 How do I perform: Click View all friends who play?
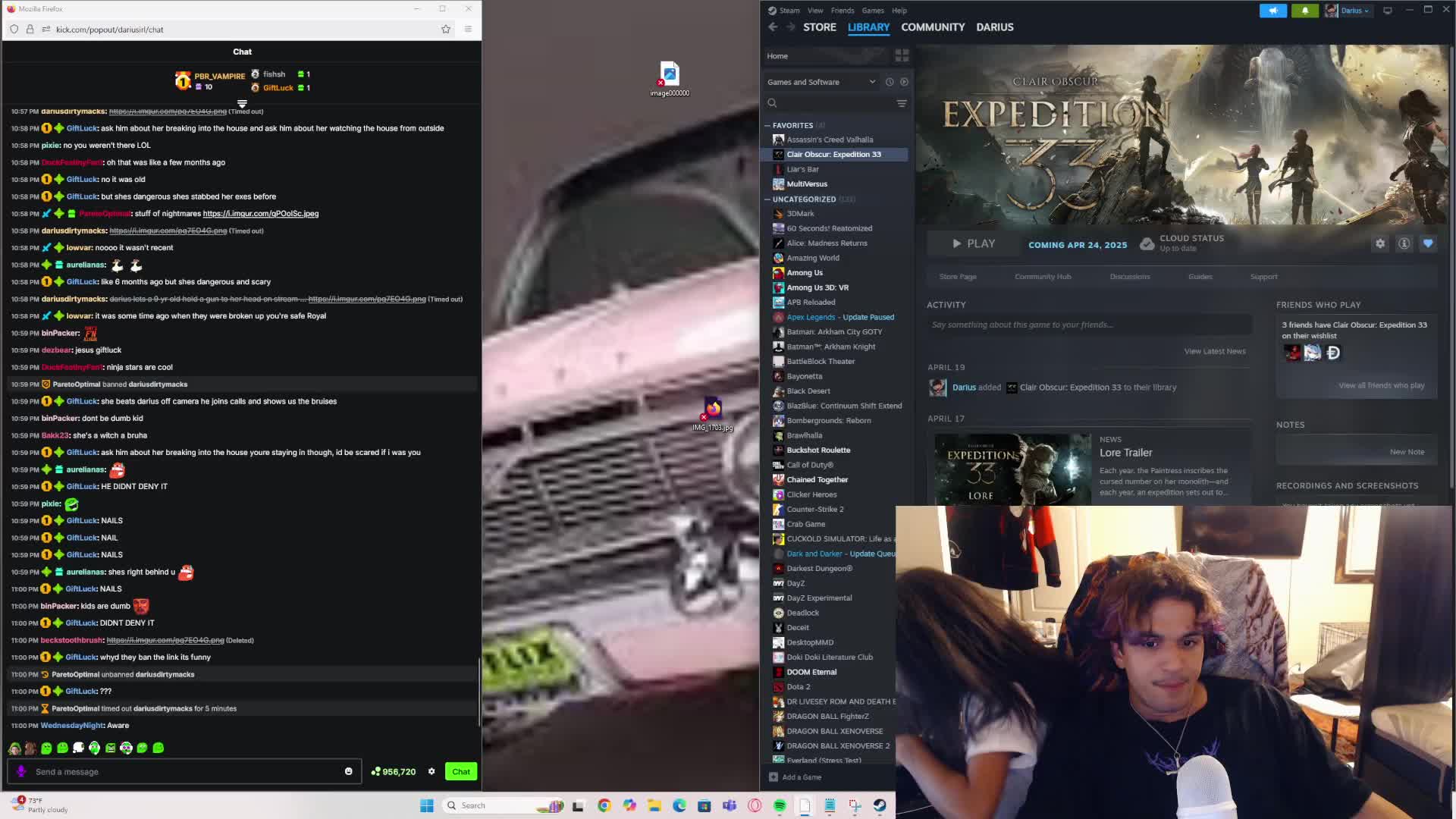click(1381, 385)
